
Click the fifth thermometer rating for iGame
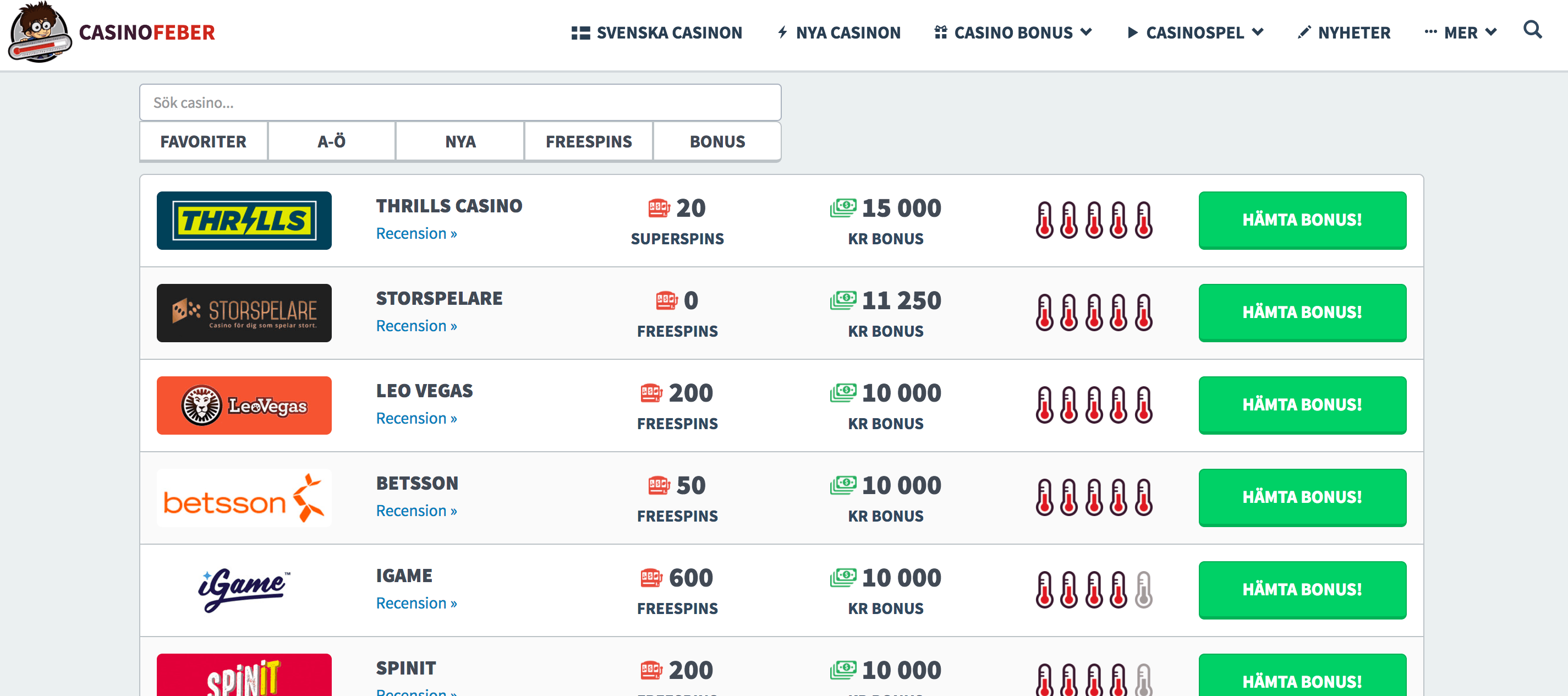tap(1144, 589)
